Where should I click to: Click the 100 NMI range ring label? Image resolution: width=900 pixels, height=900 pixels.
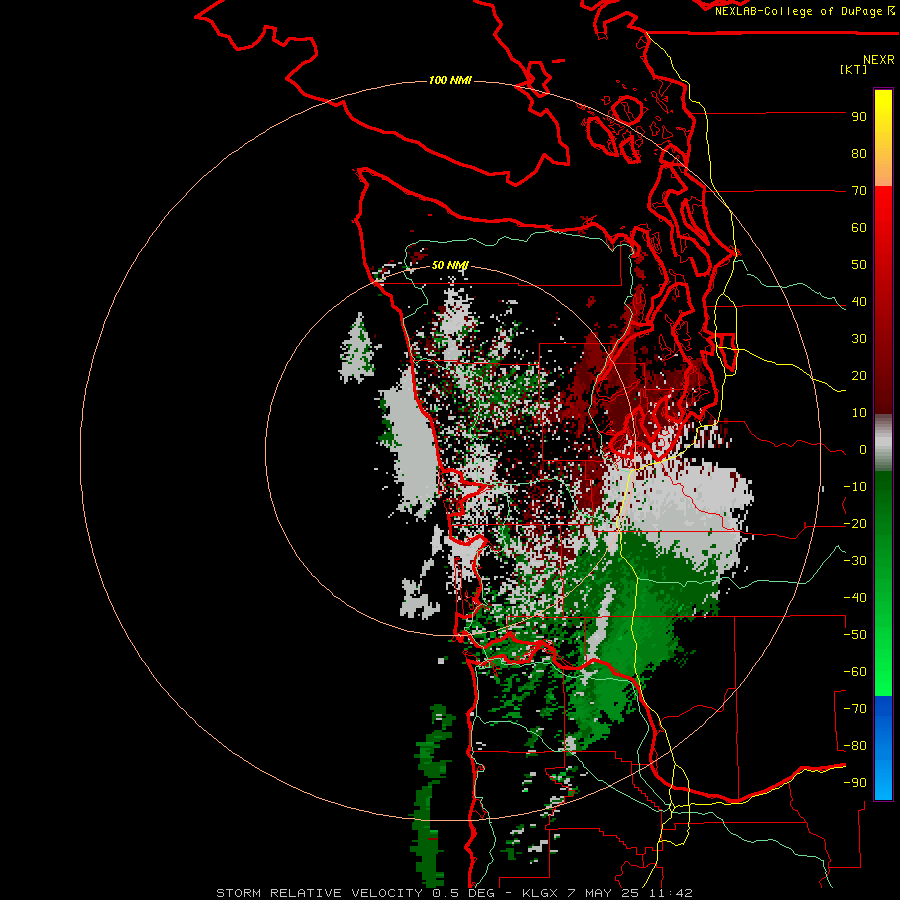450,80
